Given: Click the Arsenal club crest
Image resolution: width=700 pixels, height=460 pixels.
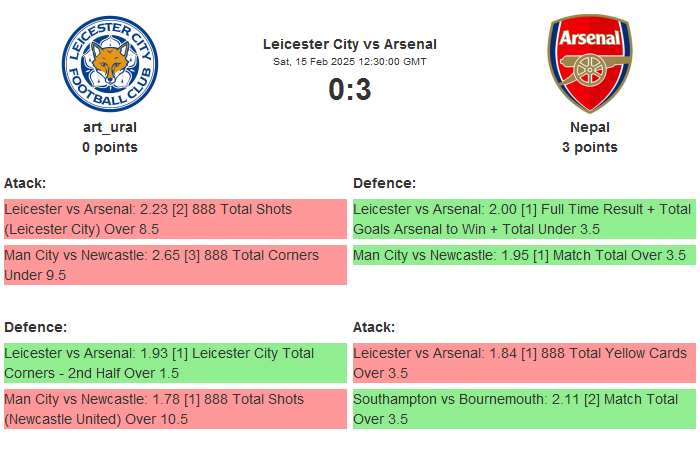Looking at the screenshot, I should [x=589, y=64].
